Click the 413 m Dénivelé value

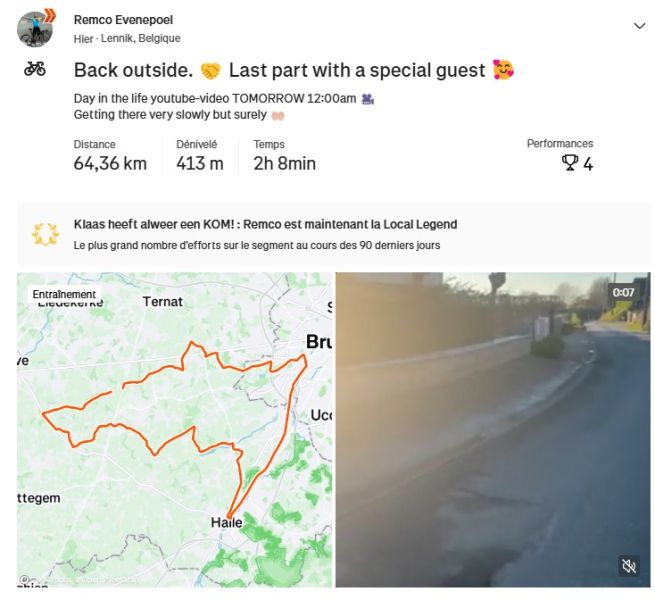pos(200,163)
